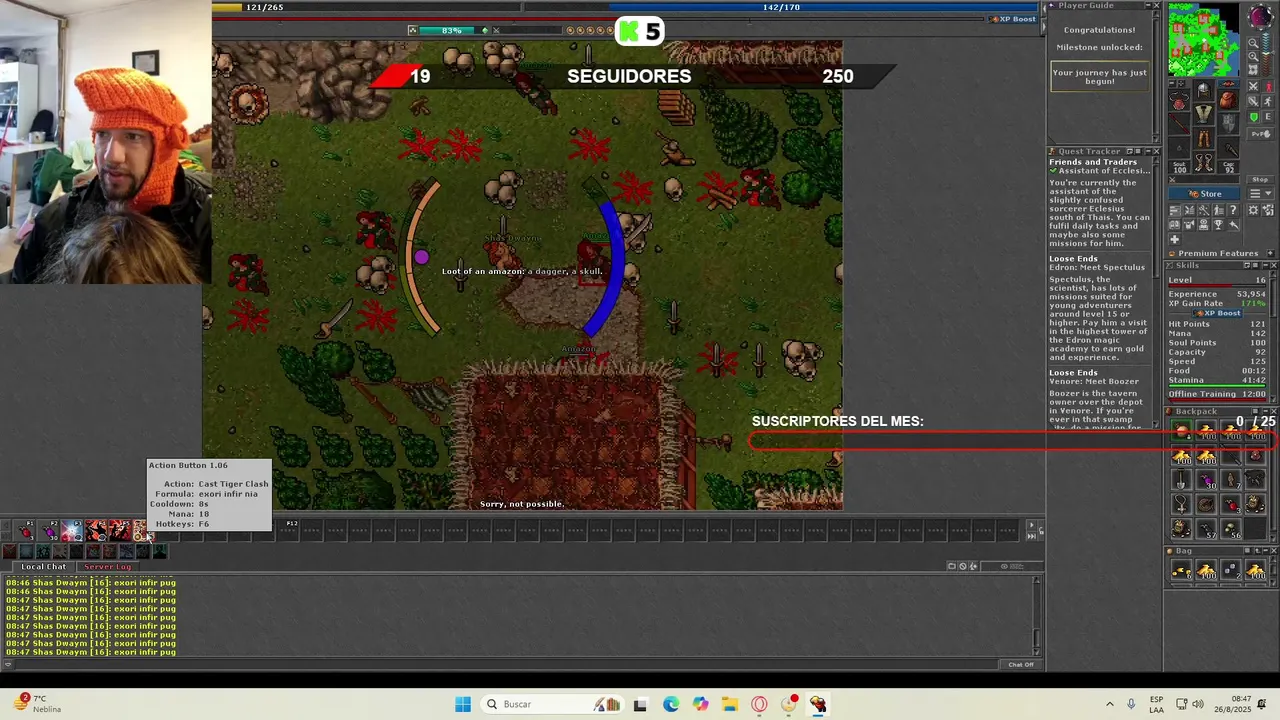Select the health potion in Backpack's first slot
Image resolution: width=1280 pixels, height=720 pixels.
pos(1181,430)
